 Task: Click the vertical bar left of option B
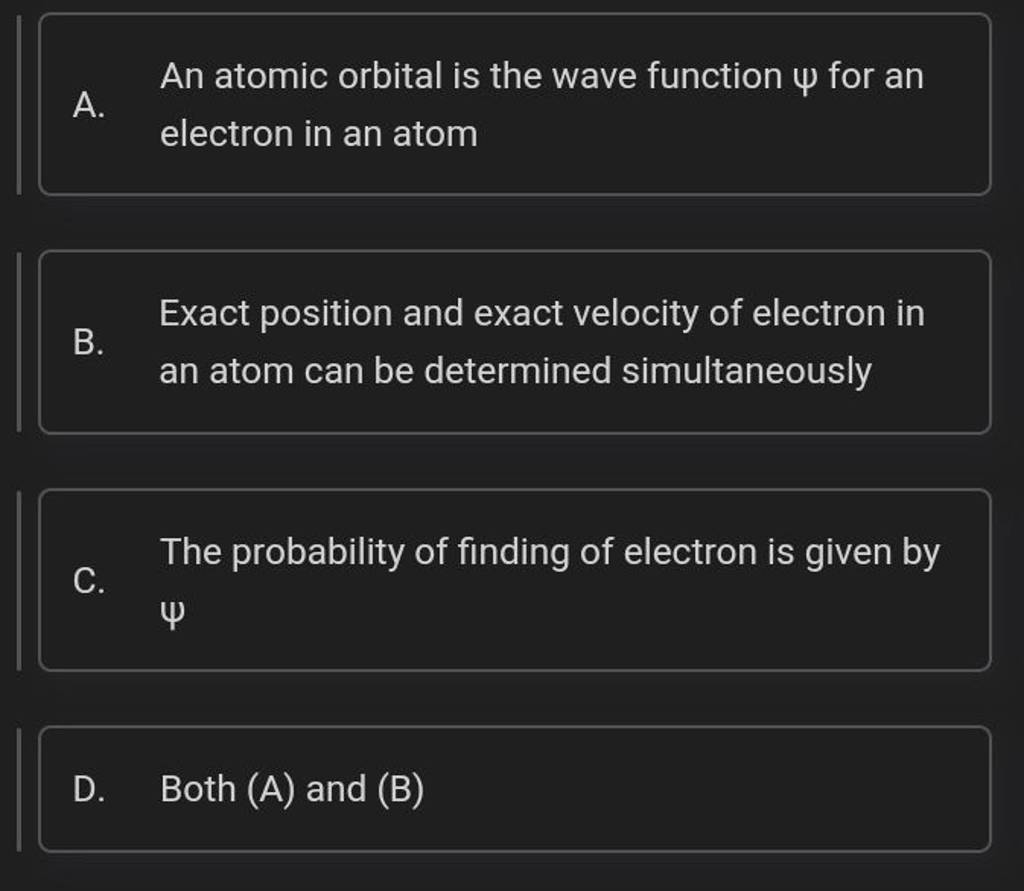tap(18, 342)
